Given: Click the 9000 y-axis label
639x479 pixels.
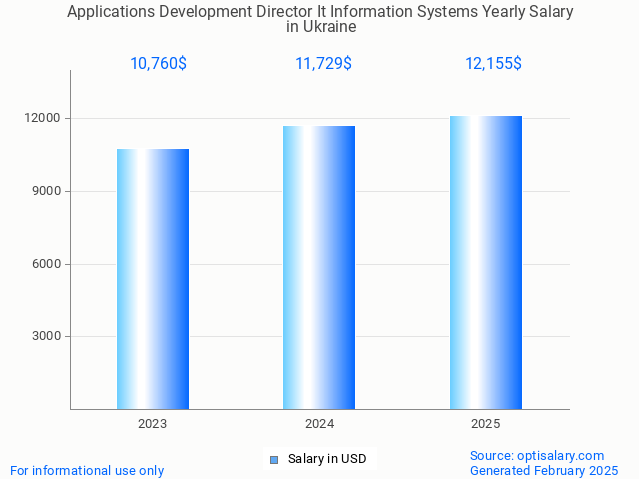Looking at the screenshot, I should coord(46,191).
